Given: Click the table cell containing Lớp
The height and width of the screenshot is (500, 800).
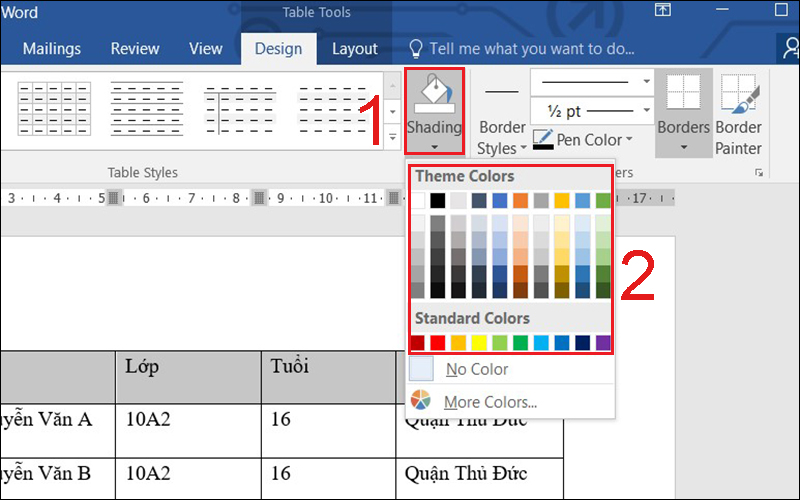Looking at the screenshot, I should pos(187,375).
